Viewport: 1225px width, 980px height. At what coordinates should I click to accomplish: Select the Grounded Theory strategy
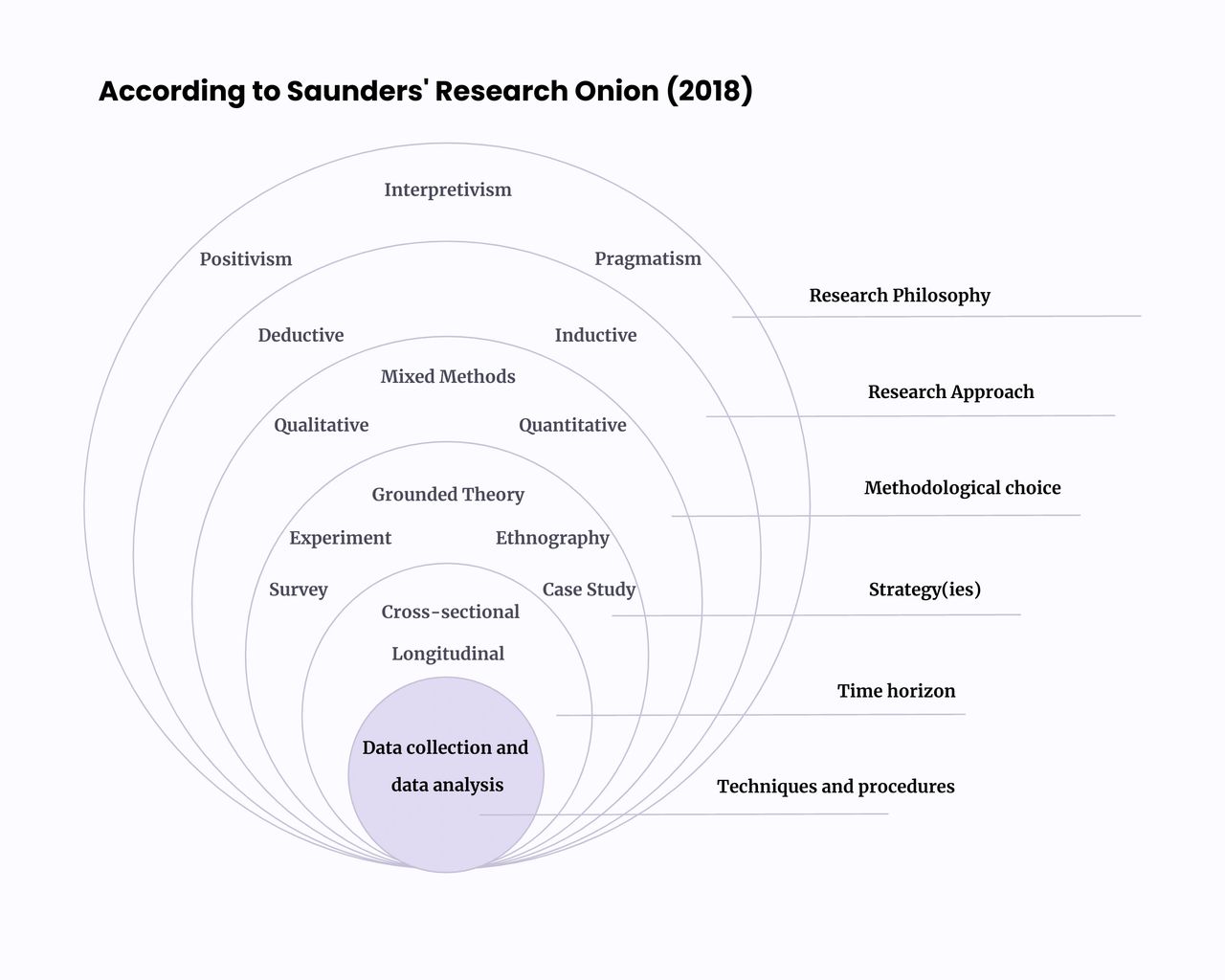[x=448, y=495]
